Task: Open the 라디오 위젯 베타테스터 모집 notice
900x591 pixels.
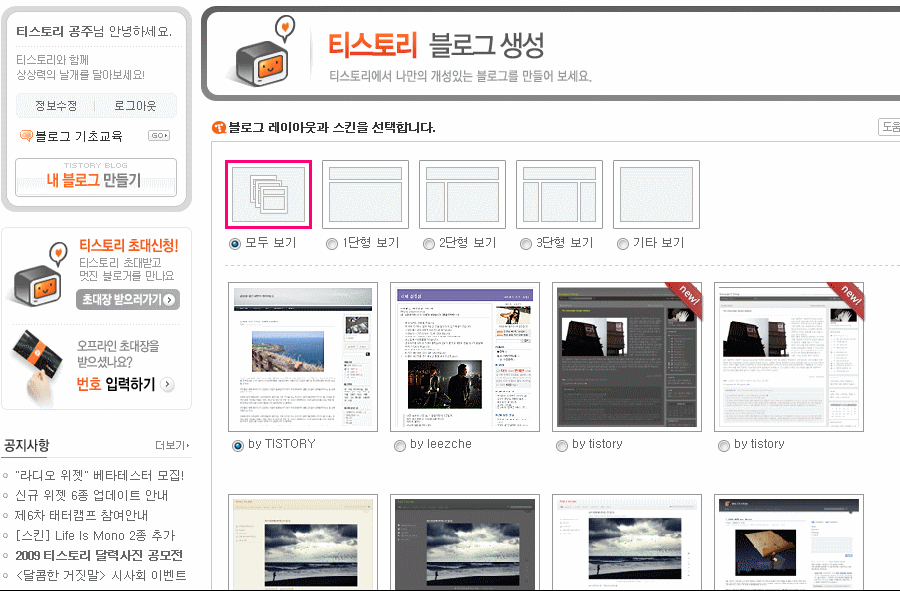Action: point(99,475)
